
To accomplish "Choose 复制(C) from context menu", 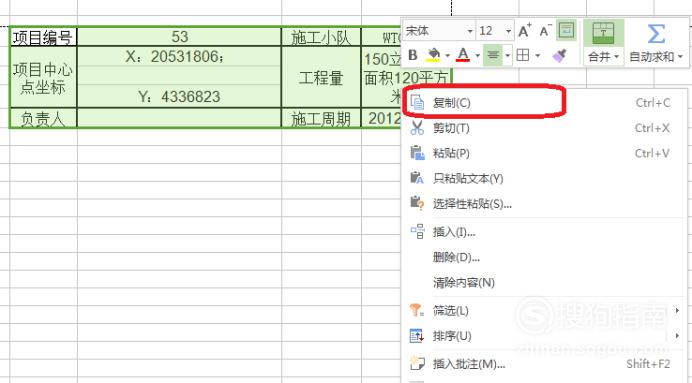I will click(544, 102).
